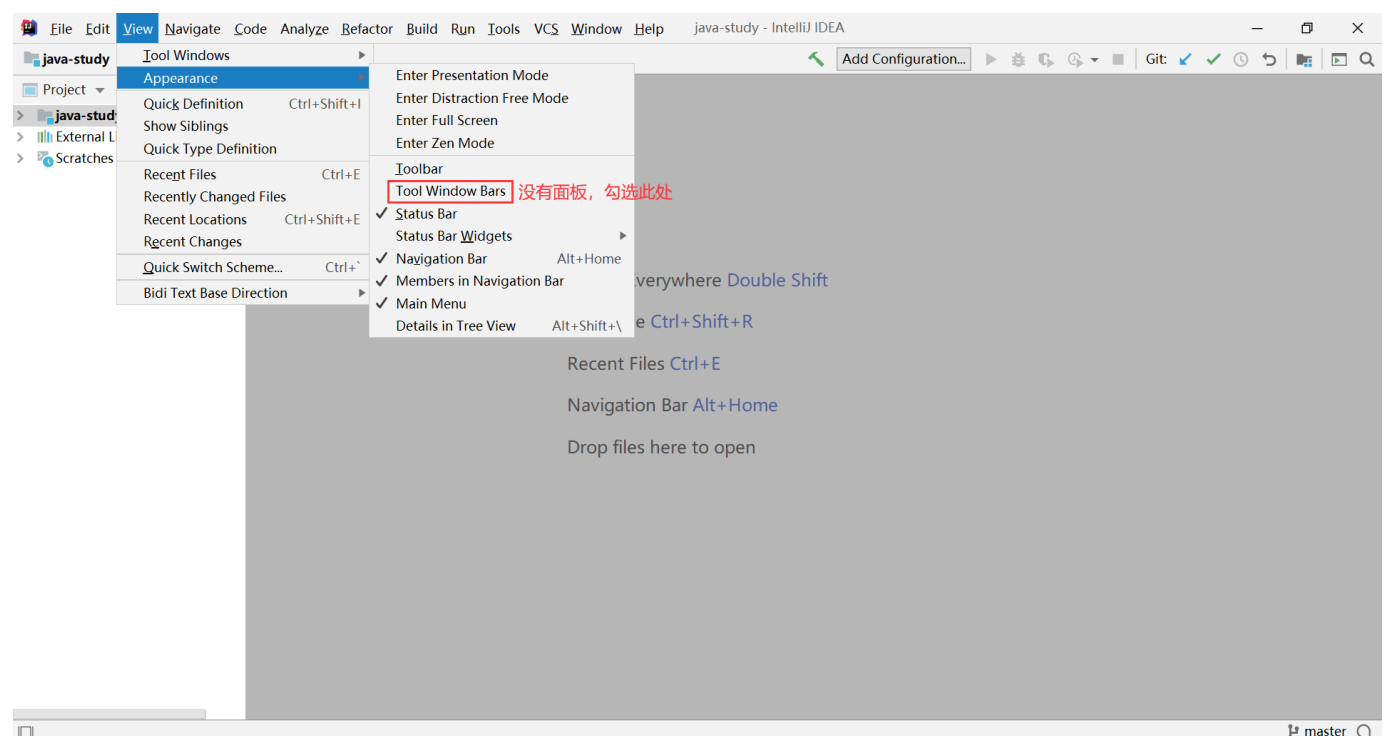Click the Run Anything toolbar icon
The image size is (1394, 736).
tap(1339, 59)
